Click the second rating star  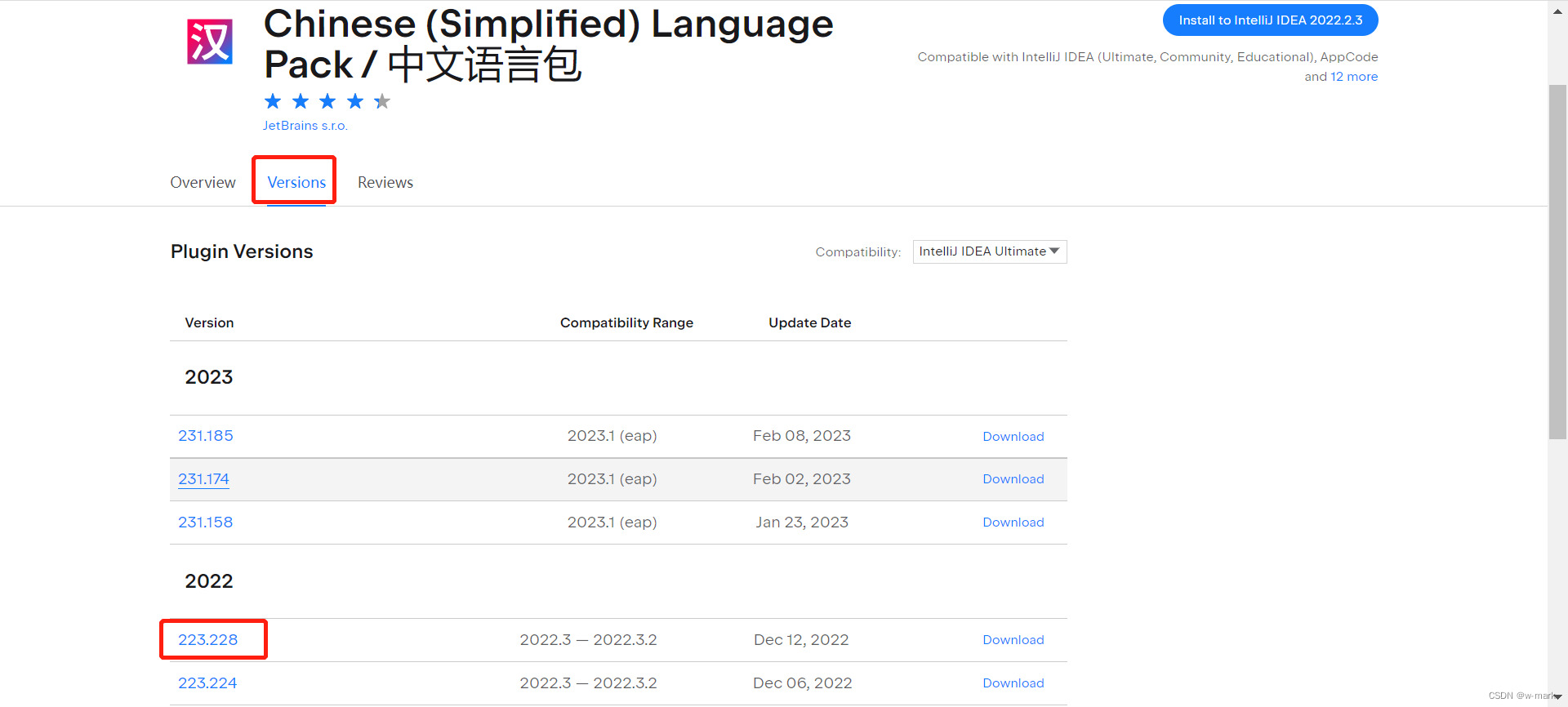tap(301, 101)
